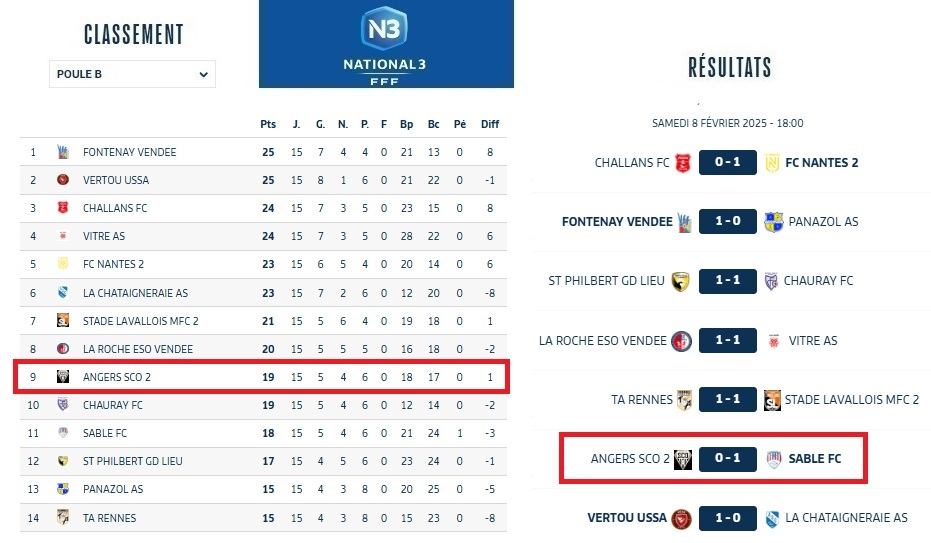Image resolution: width=931 pixels, height=543 pixels.
Task: Open La Chataigneraie AS in results
Action: point(846,518)
